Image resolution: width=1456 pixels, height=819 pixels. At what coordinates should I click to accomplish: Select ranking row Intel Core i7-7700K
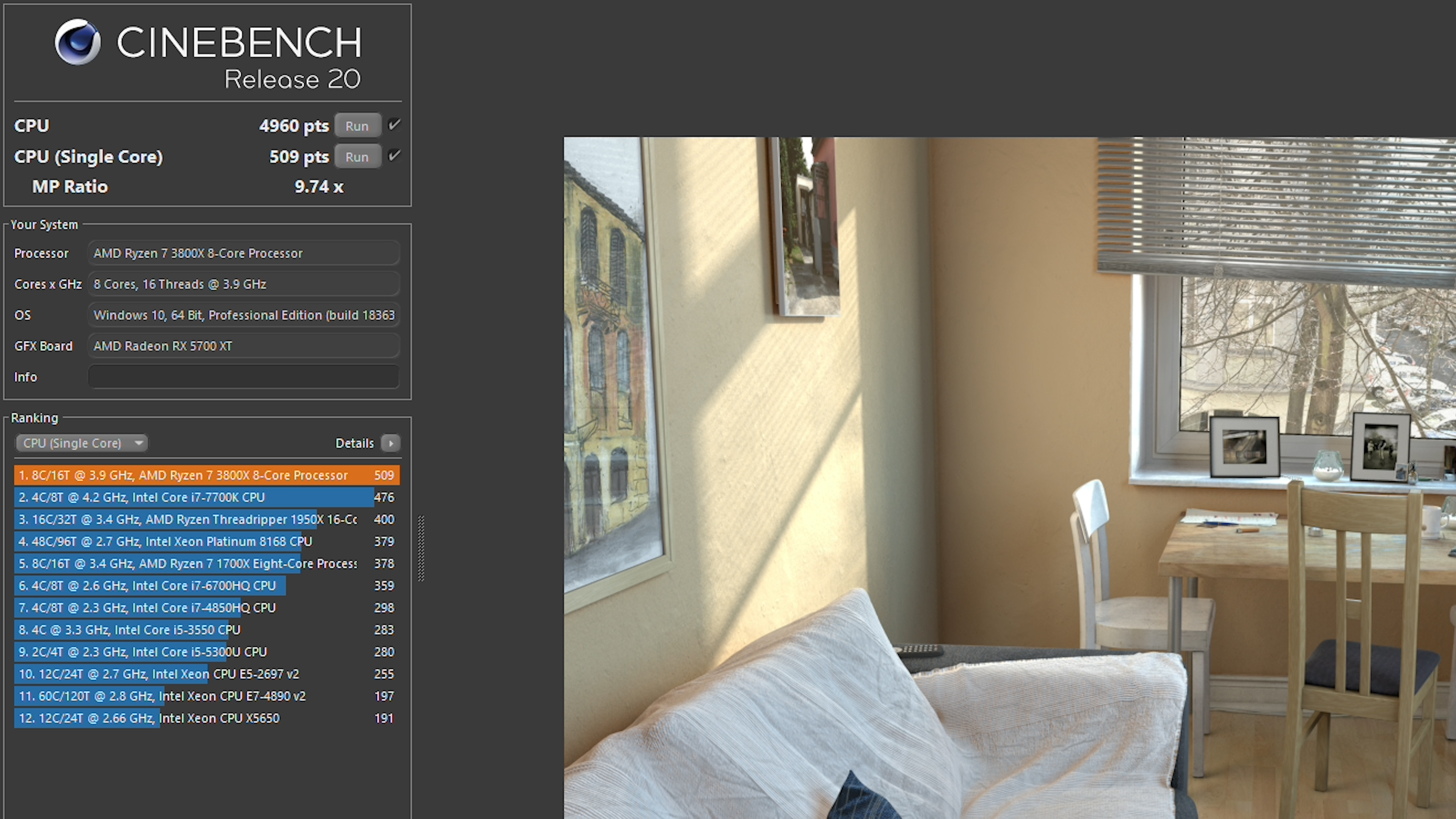pos(207,497)
